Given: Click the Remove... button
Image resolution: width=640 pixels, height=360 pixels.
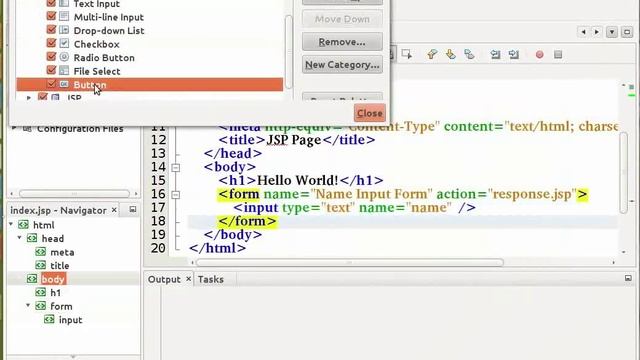Looking at the screenshot, I should 342,42.
